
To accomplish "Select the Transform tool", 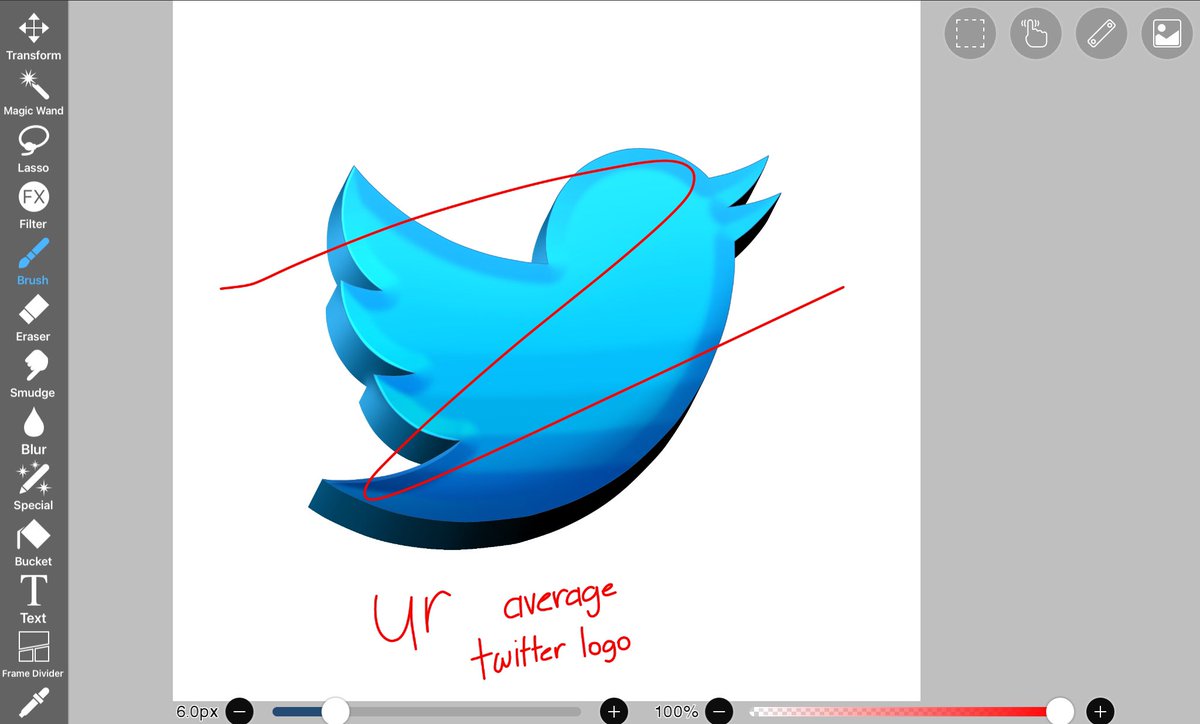I will point(34,36).
